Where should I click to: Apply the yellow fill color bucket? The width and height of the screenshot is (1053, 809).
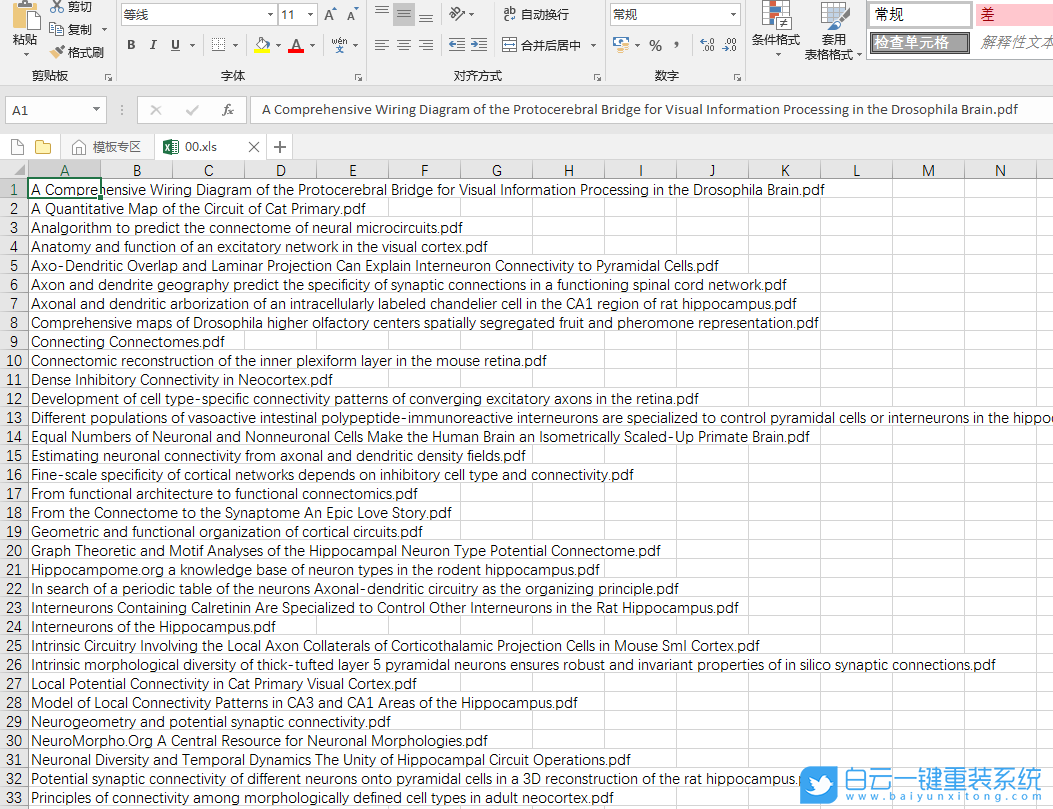(x=262, y=45)
